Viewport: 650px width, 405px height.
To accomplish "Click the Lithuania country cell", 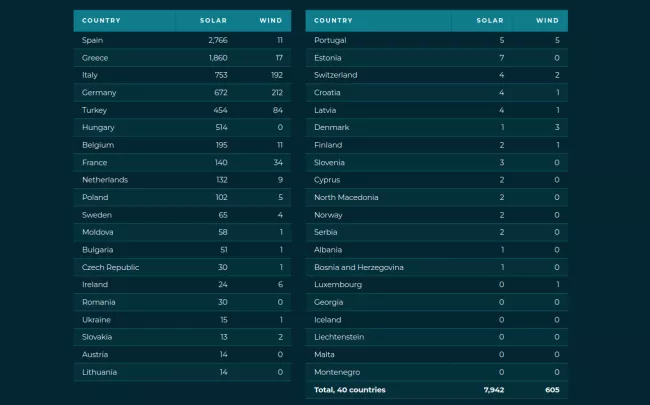I will point(99,372).
